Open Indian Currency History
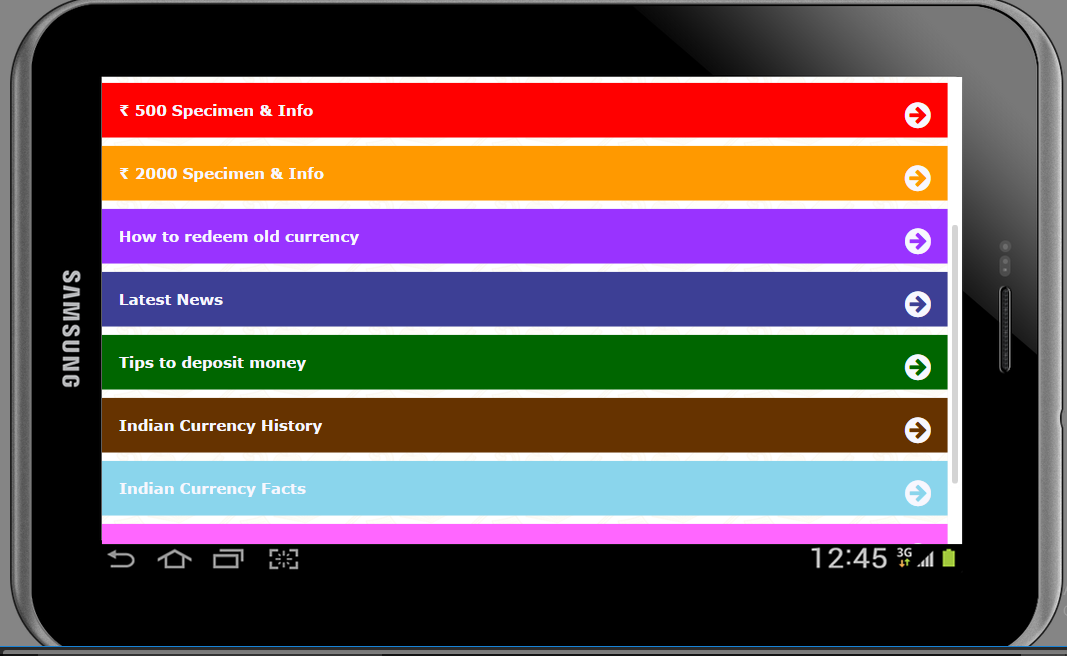This screenshot has height=656, width=1067. (x=525, y=425)
